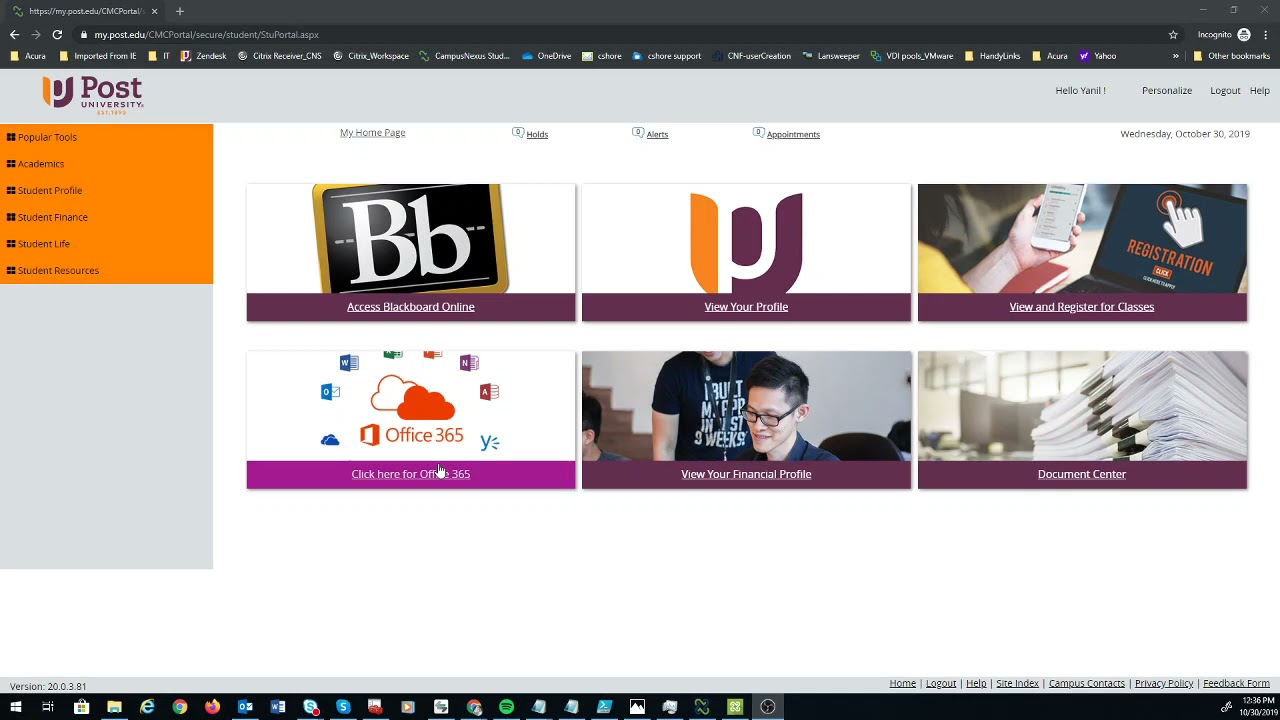Open the Blackboard Bb logo tile

pos(411,238)
